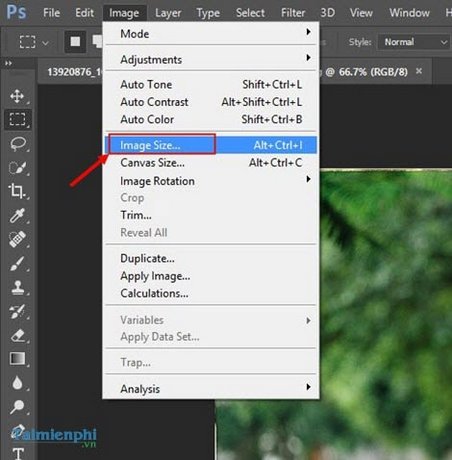Close the document tab at 66.7%

click(x=419, y=71)
